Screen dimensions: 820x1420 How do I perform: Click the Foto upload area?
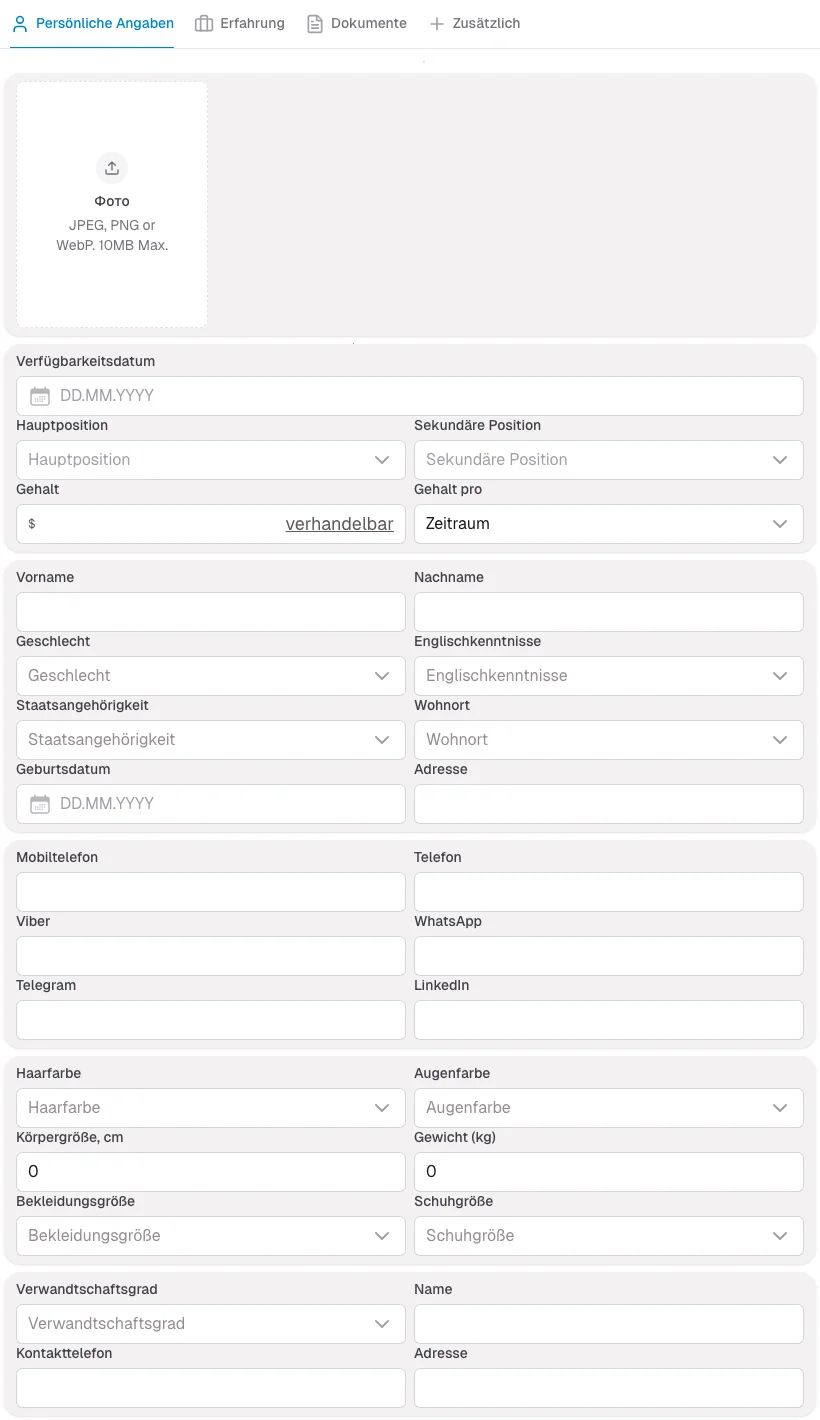pyautogui.click(x=111, y=204)
